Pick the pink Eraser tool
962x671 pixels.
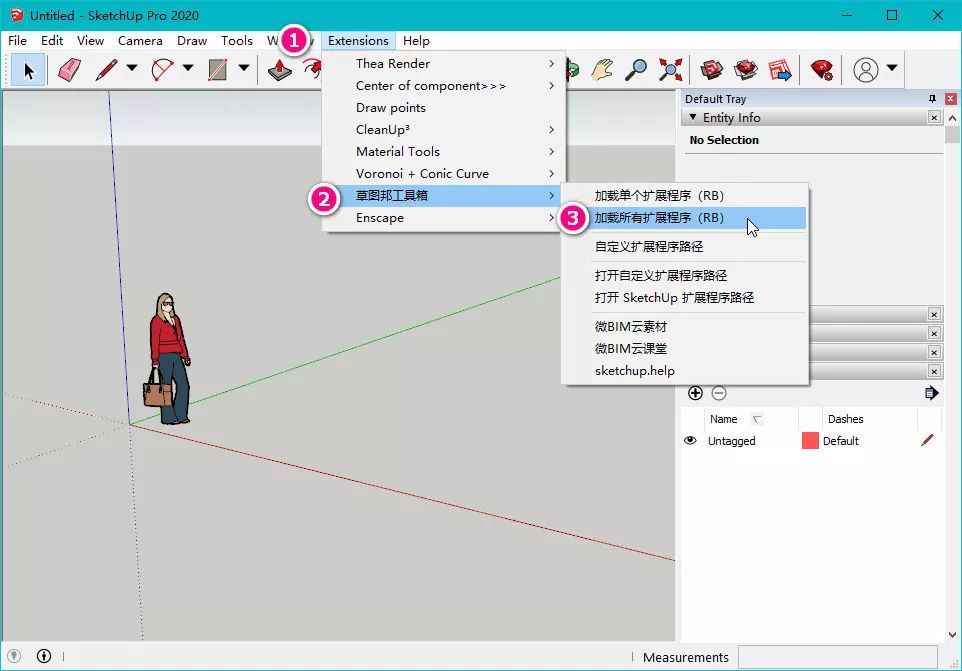(x=69, y=70)
